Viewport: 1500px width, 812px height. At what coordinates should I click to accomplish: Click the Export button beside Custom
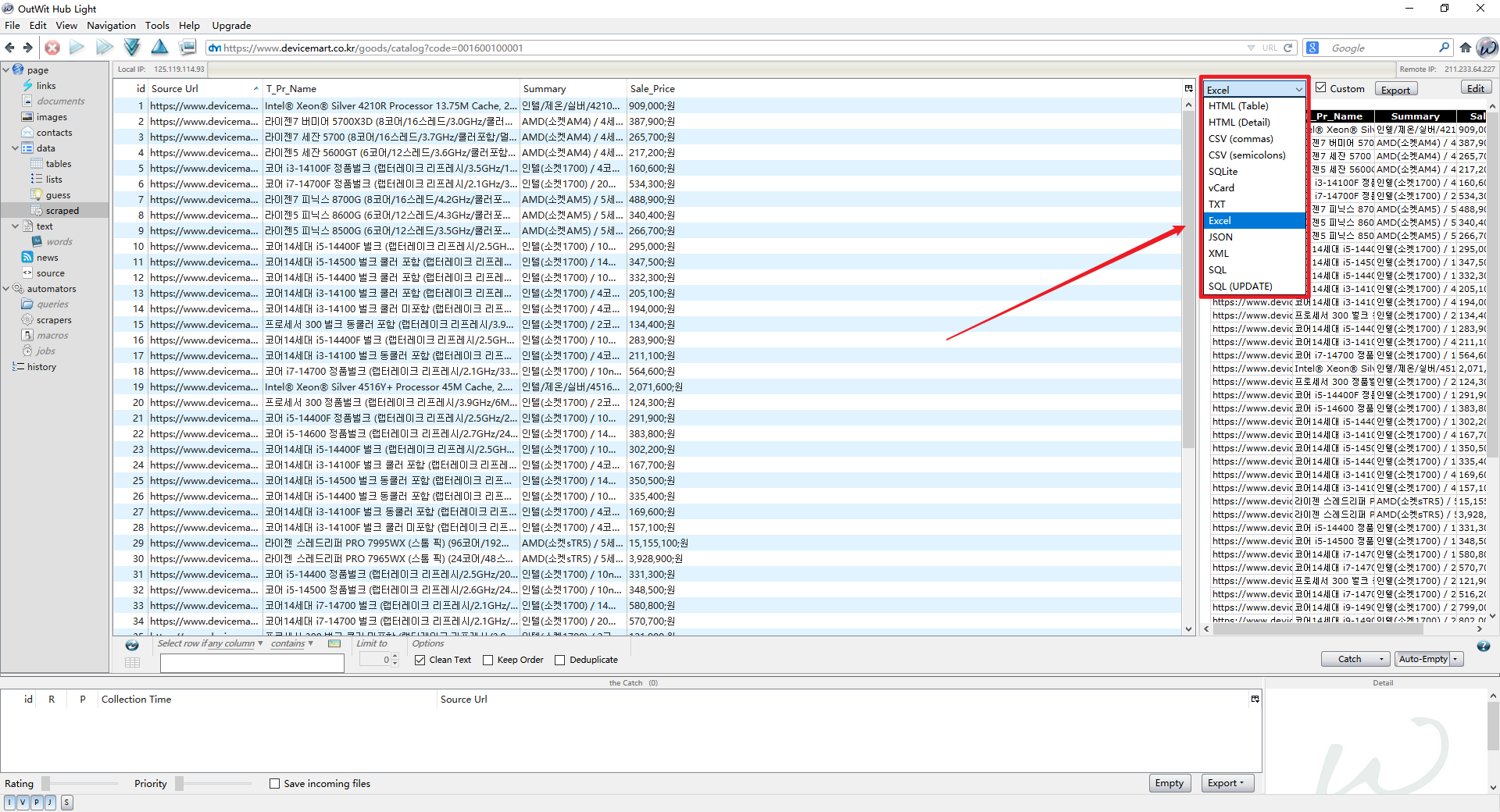[1395, 90]
